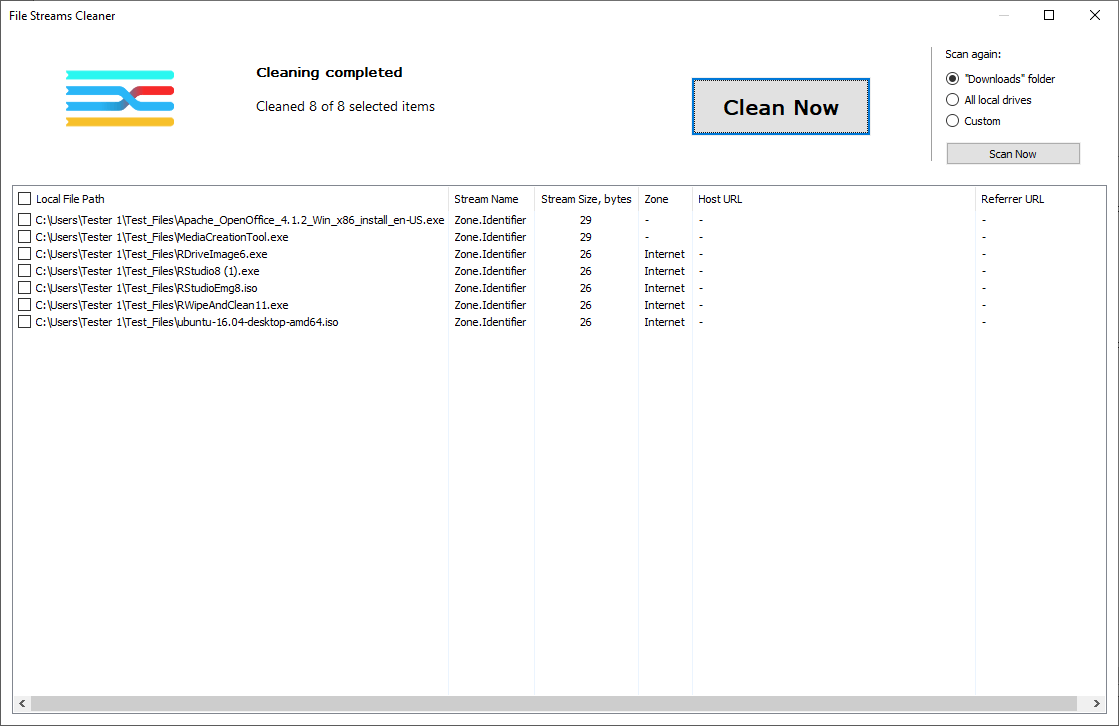Maximize the File Streams Cleaner window
The width and height of the screenshot is (1119, 726).
(1049, 15)
